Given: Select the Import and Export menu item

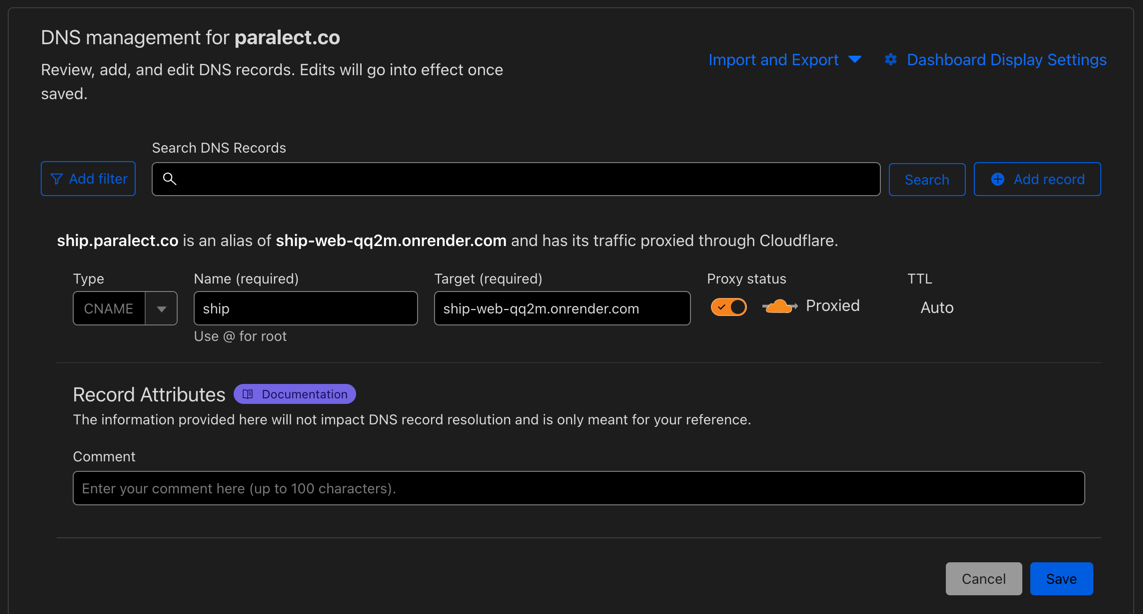Looking at the screenshot, I should pyautogui.click(x=773, y=59).
